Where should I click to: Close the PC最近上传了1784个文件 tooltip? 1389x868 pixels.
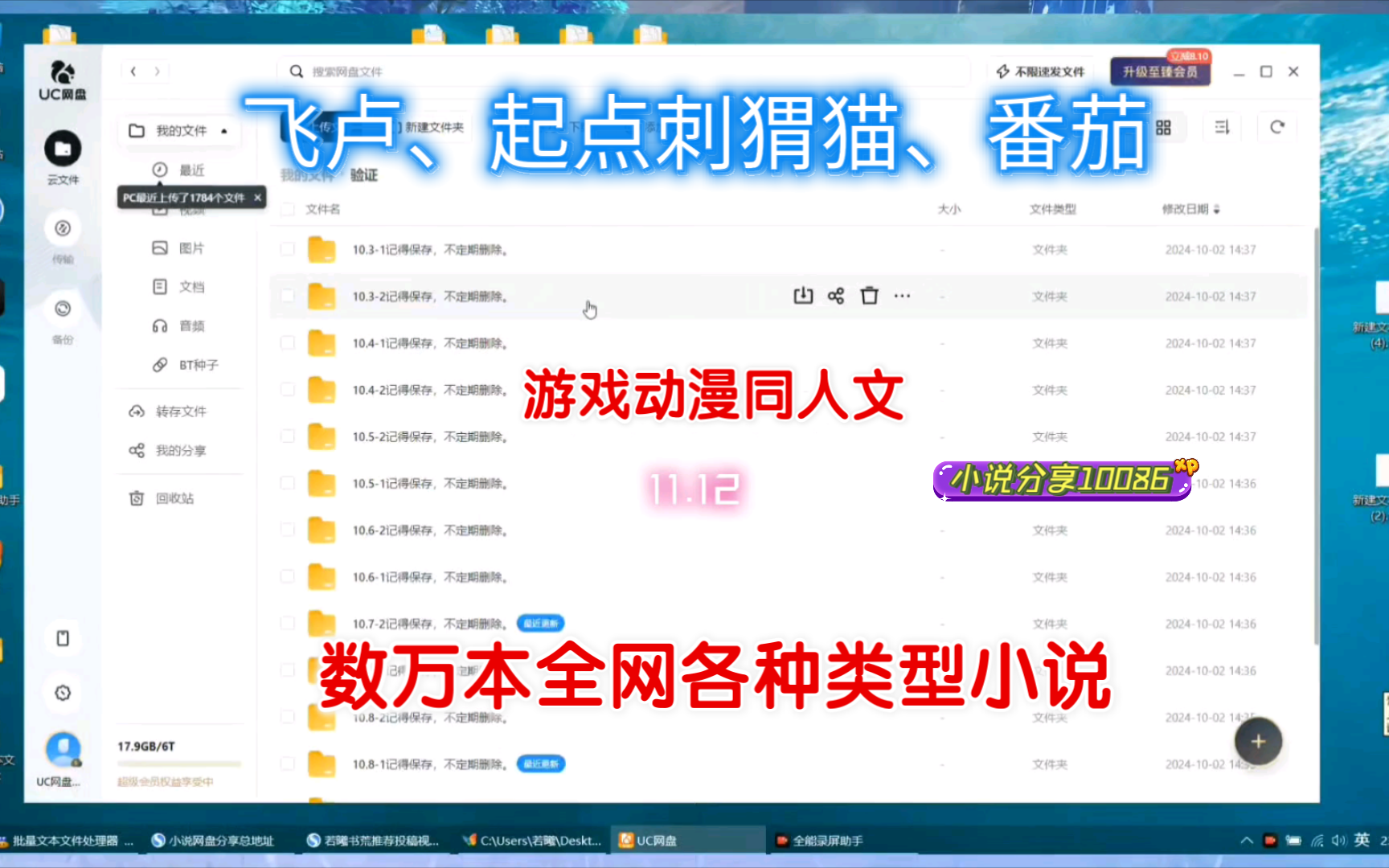[x=257, y=197]
